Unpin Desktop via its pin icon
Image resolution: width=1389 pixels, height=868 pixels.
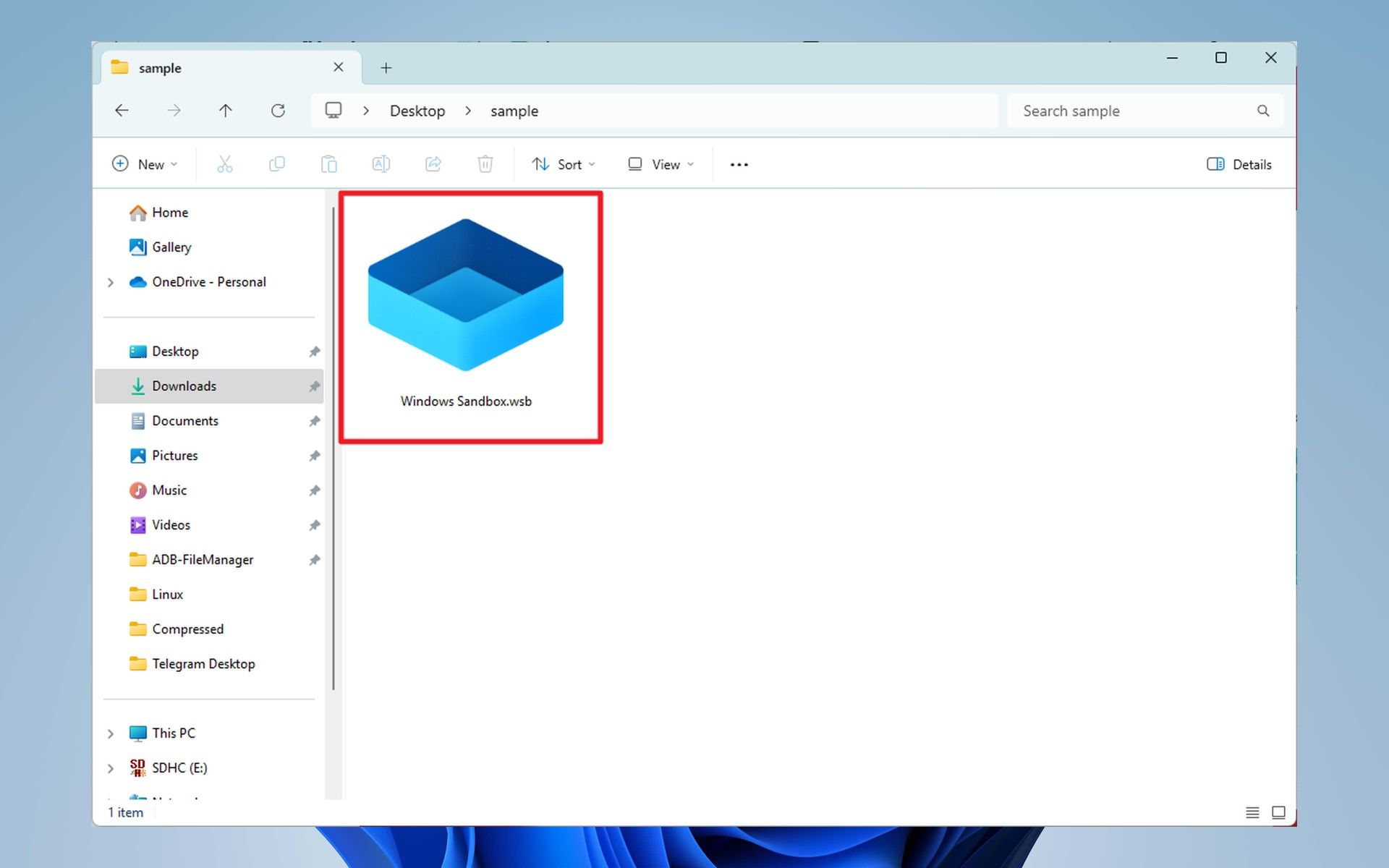[314, 352]
